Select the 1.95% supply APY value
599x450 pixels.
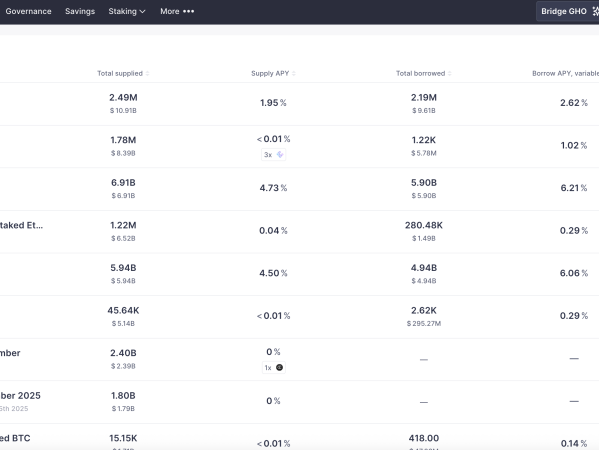coord(273,103)
